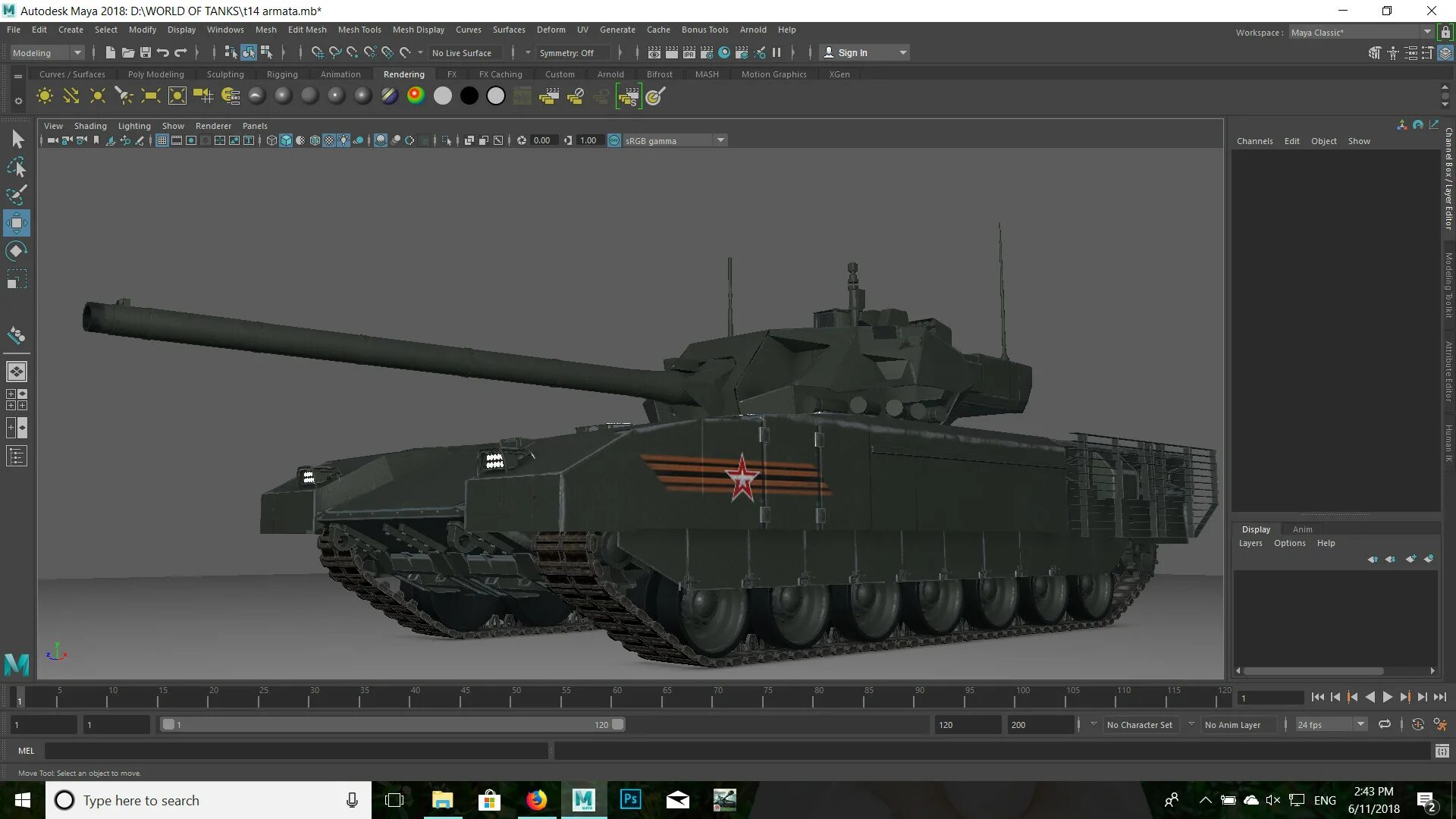Click the white Use Background shader sphere

pyautogui.click(x=496, y=96)
